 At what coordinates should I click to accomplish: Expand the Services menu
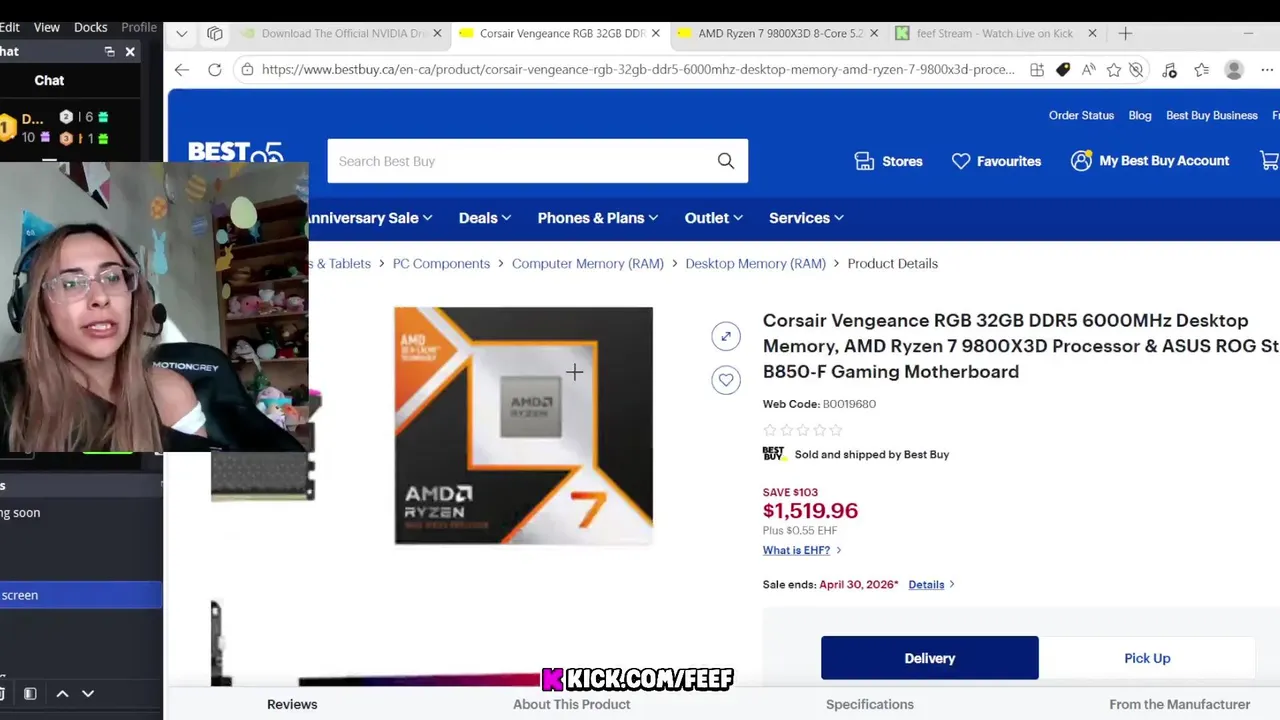pyautogui.click(x=806, y=218)
